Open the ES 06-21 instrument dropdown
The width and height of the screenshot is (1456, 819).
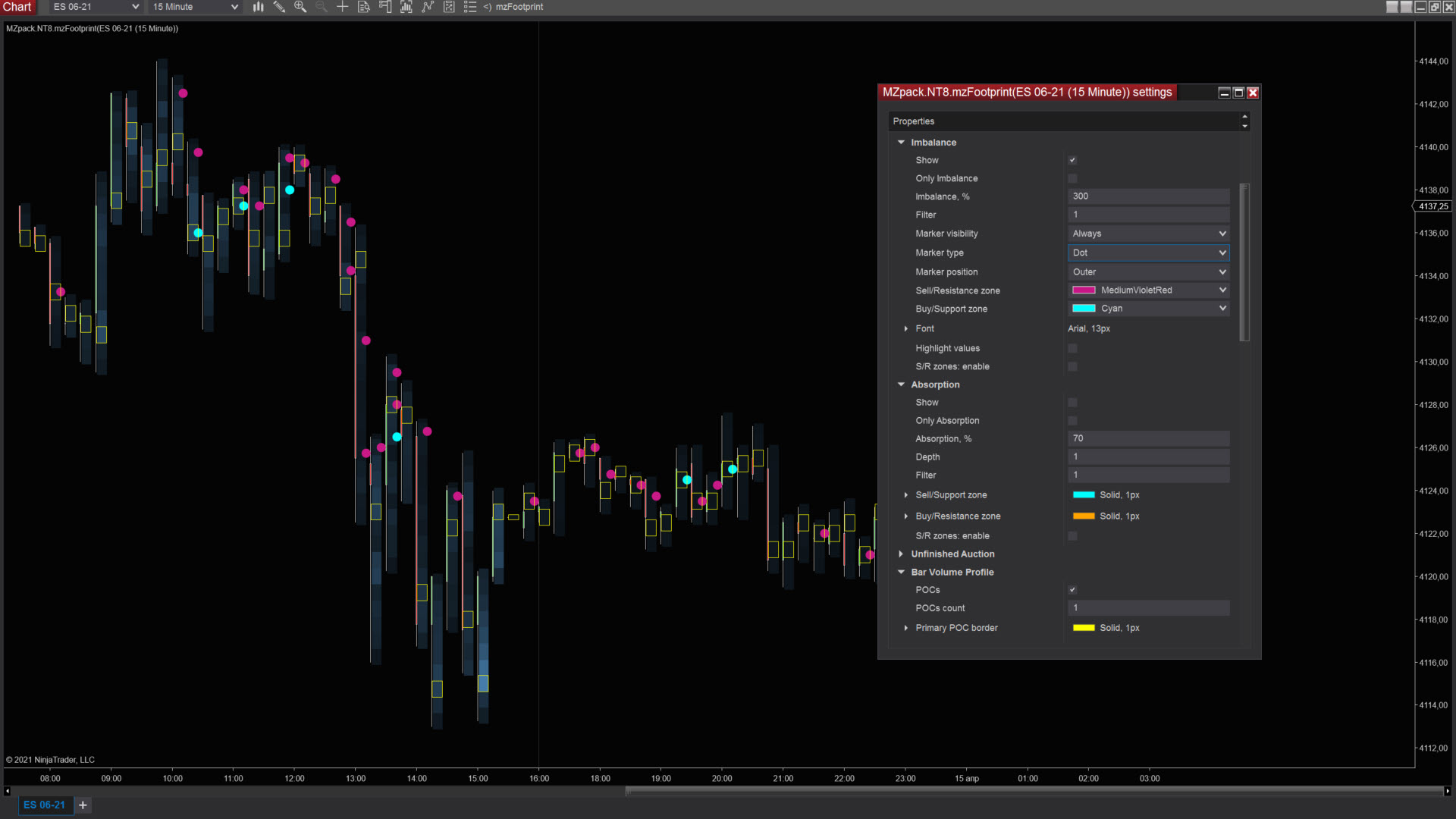pyautogui.click(x=96, y=7)
